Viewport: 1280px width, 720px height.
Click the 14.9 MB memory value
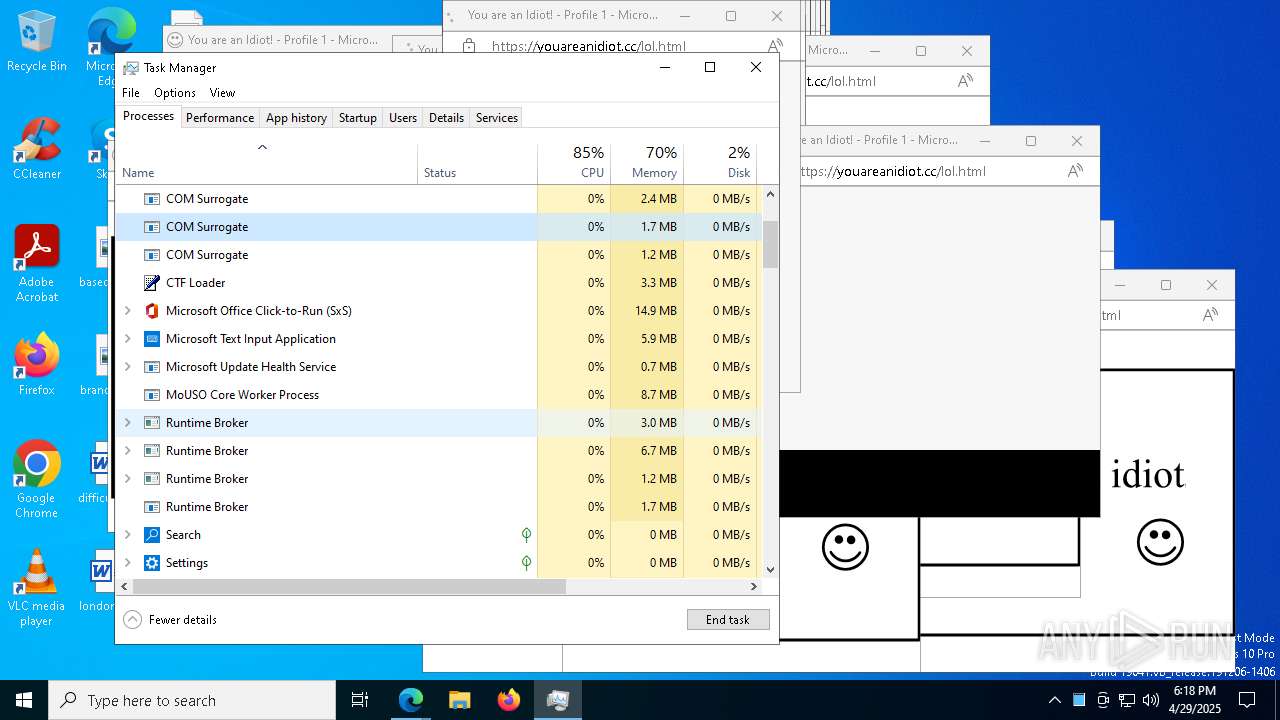click(655, 311)
